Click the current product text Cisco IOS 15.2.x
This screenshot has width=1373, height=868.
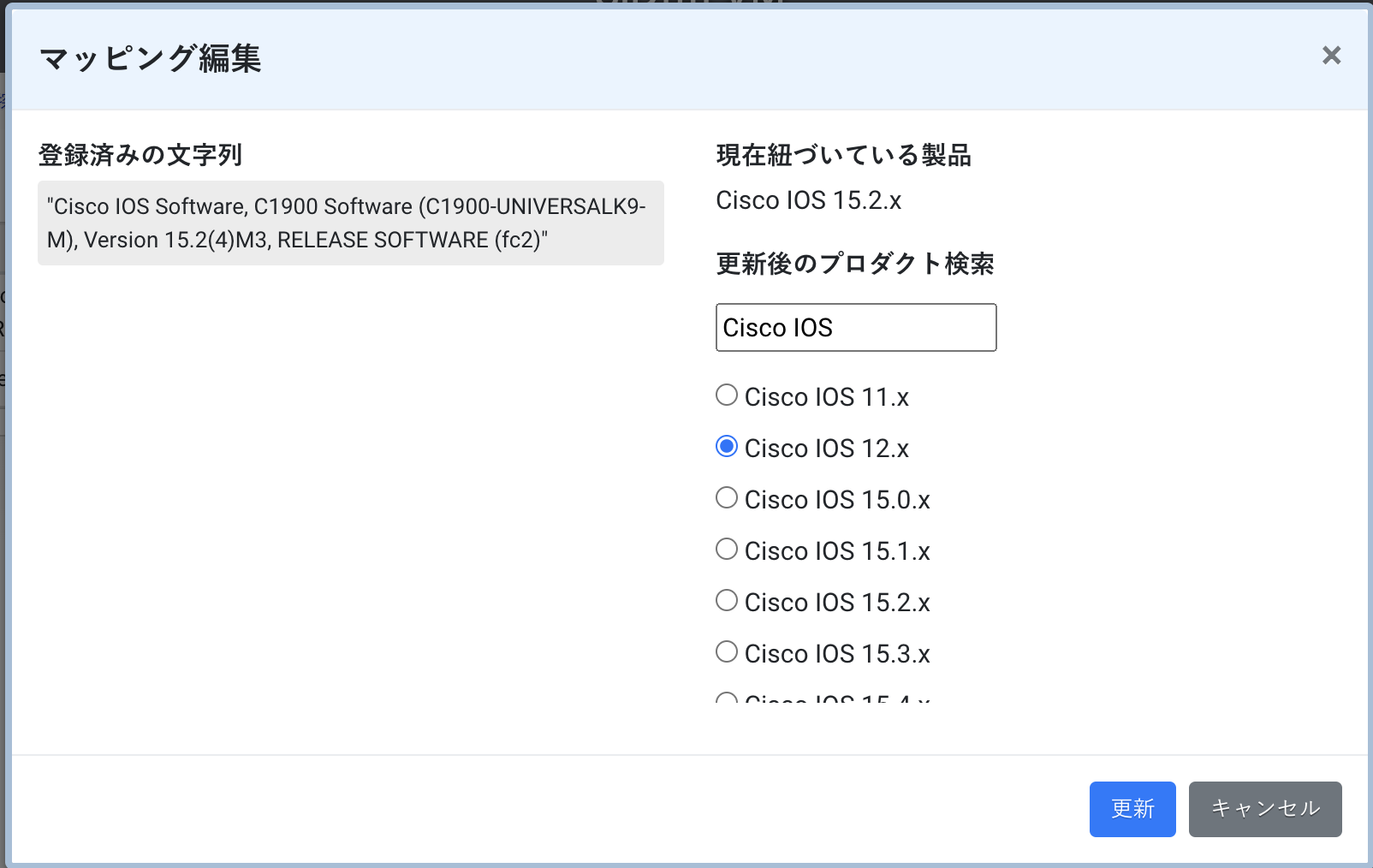(x=809, y=200)
